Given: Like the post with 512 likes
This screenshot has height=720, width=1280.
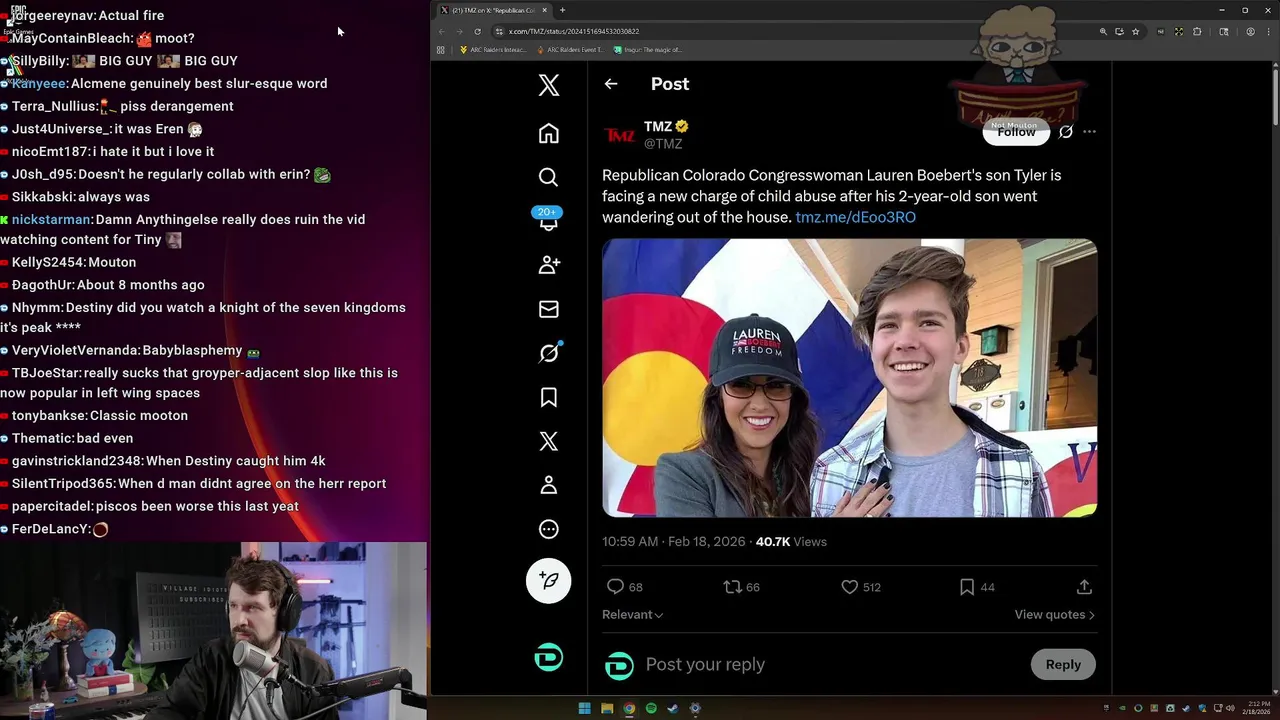Looking at the screenshot, I should pyautogui.click(x=860, y=587).
